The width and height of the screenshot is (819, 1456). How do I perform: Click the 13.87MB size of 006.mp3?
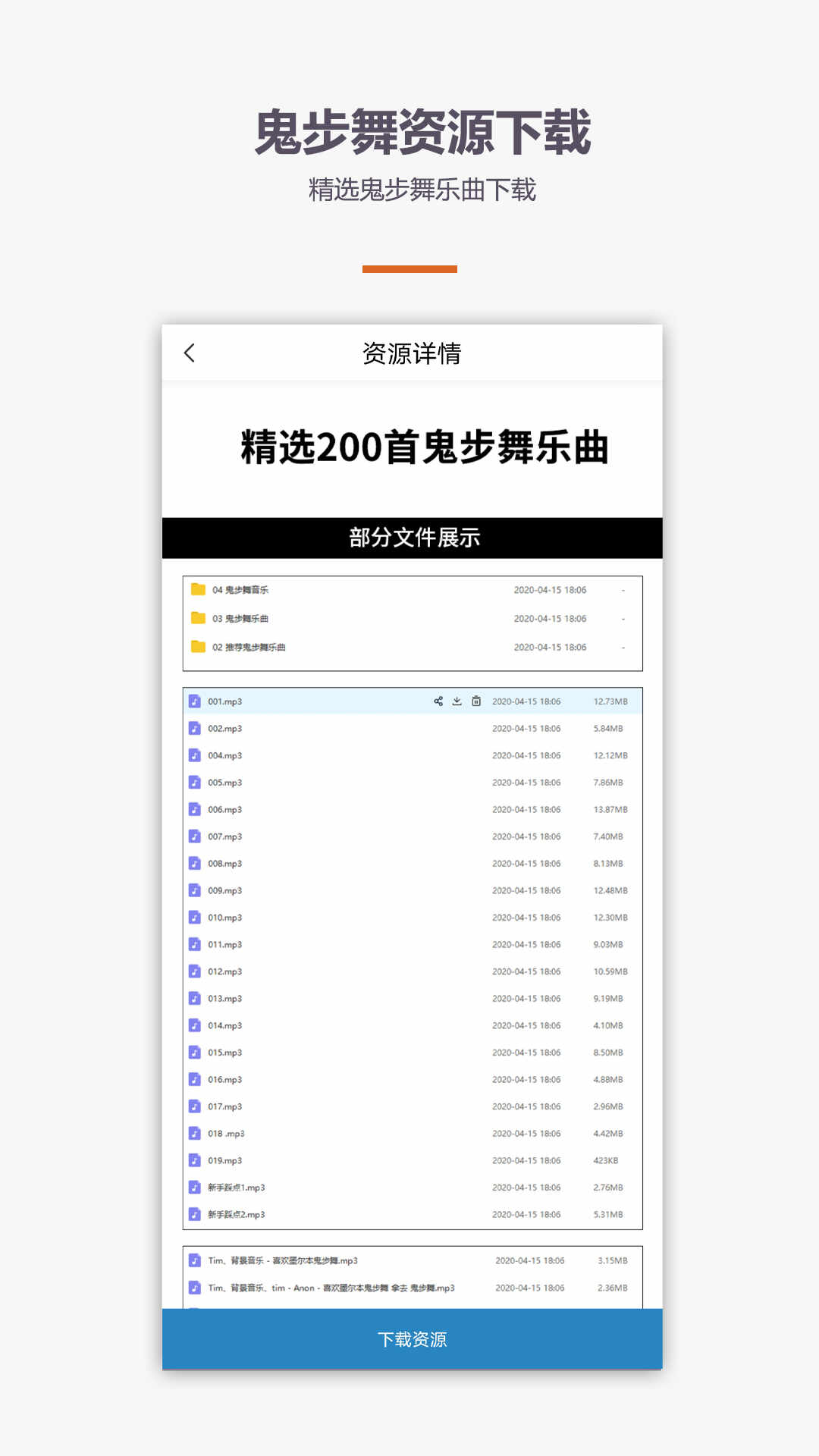click(x=610, y=810)
